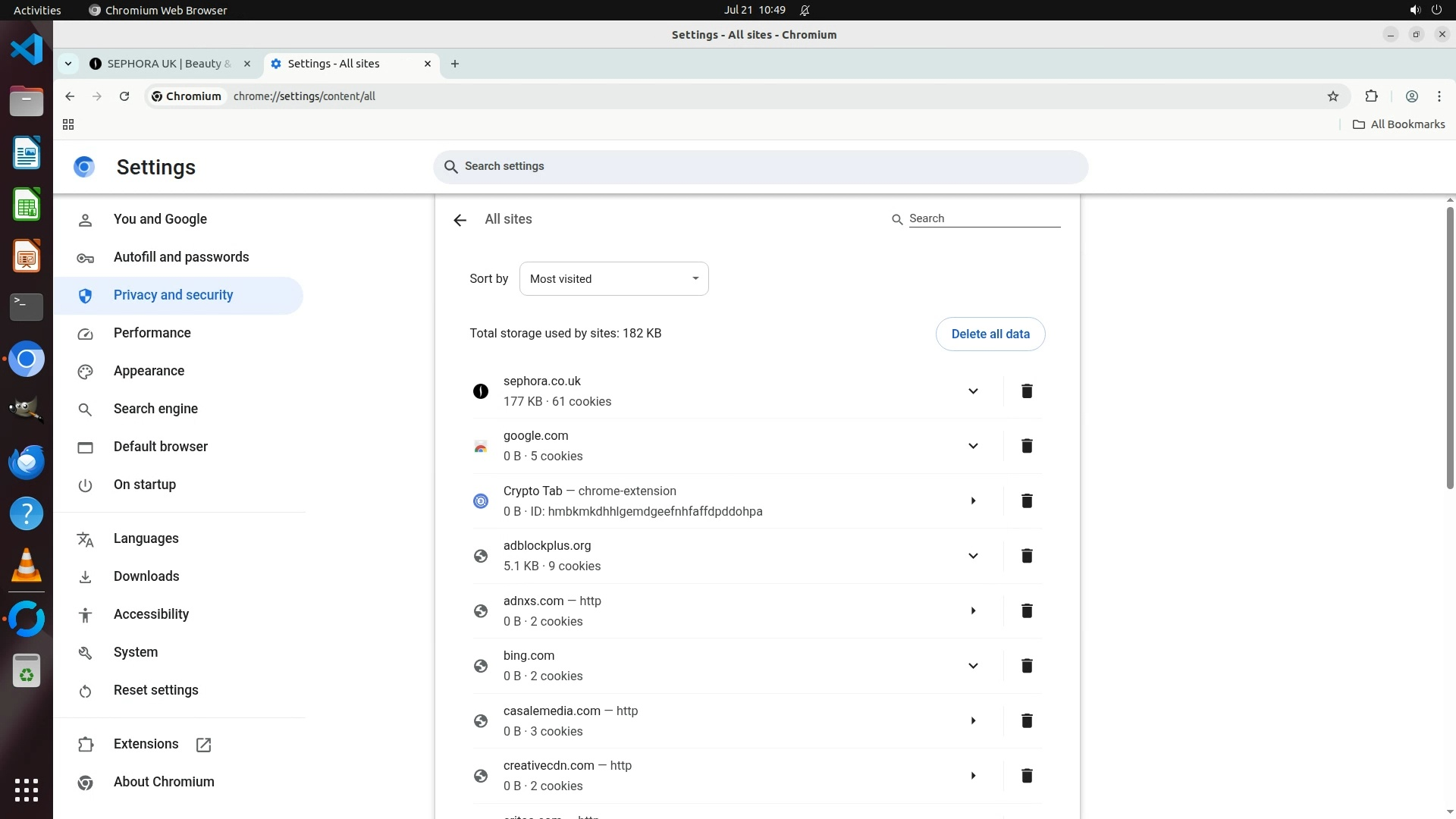The image size is (1456, 819).
Task: Open the Chromium three-dot menu
Action: pyautogui.click(x=1439, y=96)
